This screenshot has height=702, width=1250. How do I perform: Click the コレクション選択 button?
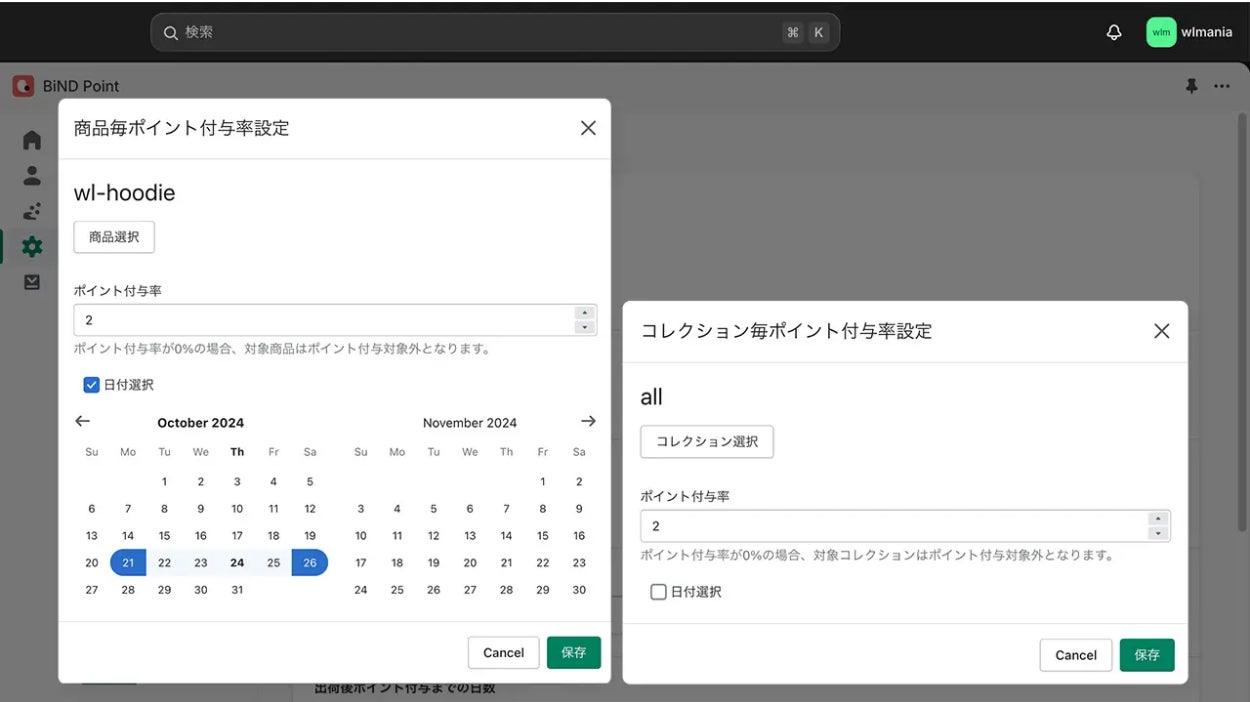click(707, 441)
